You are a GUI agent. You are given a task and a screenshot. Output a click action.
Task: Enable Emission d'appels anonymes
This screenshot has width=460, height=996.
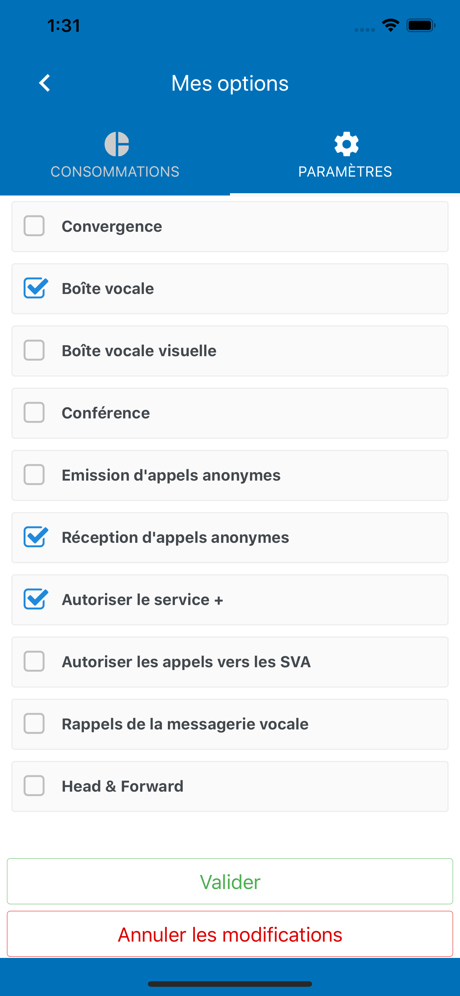tap(34, 475)
